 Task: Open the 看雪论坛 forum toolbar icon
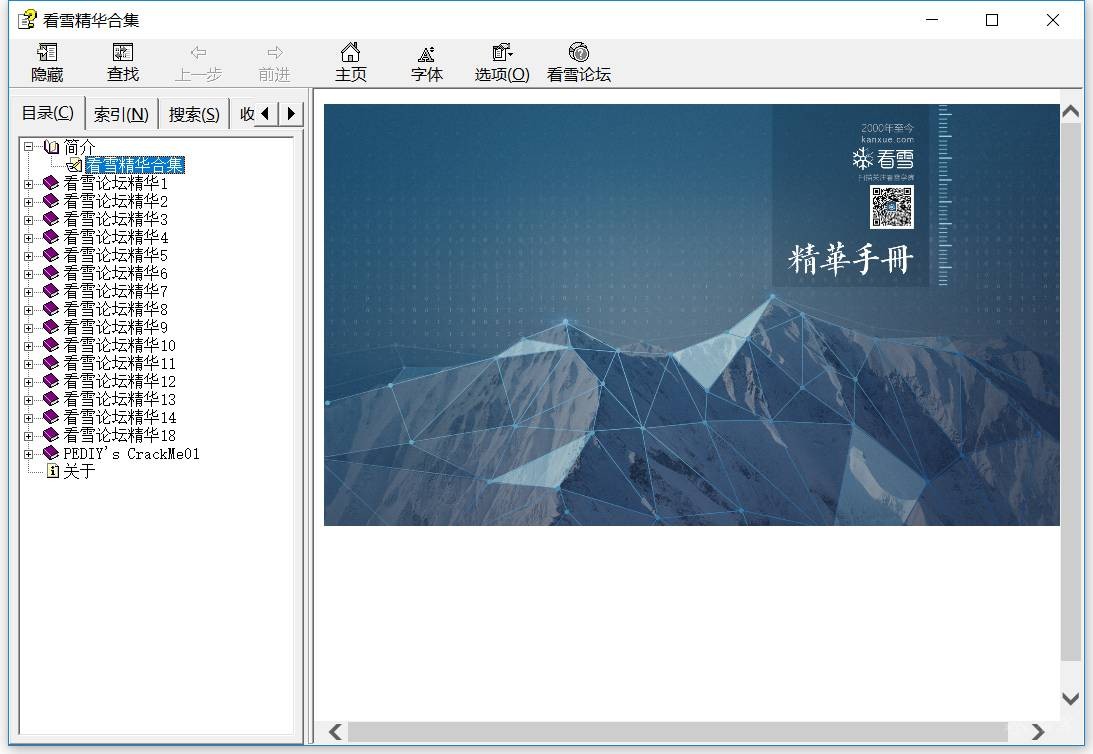tap(579, 53)
